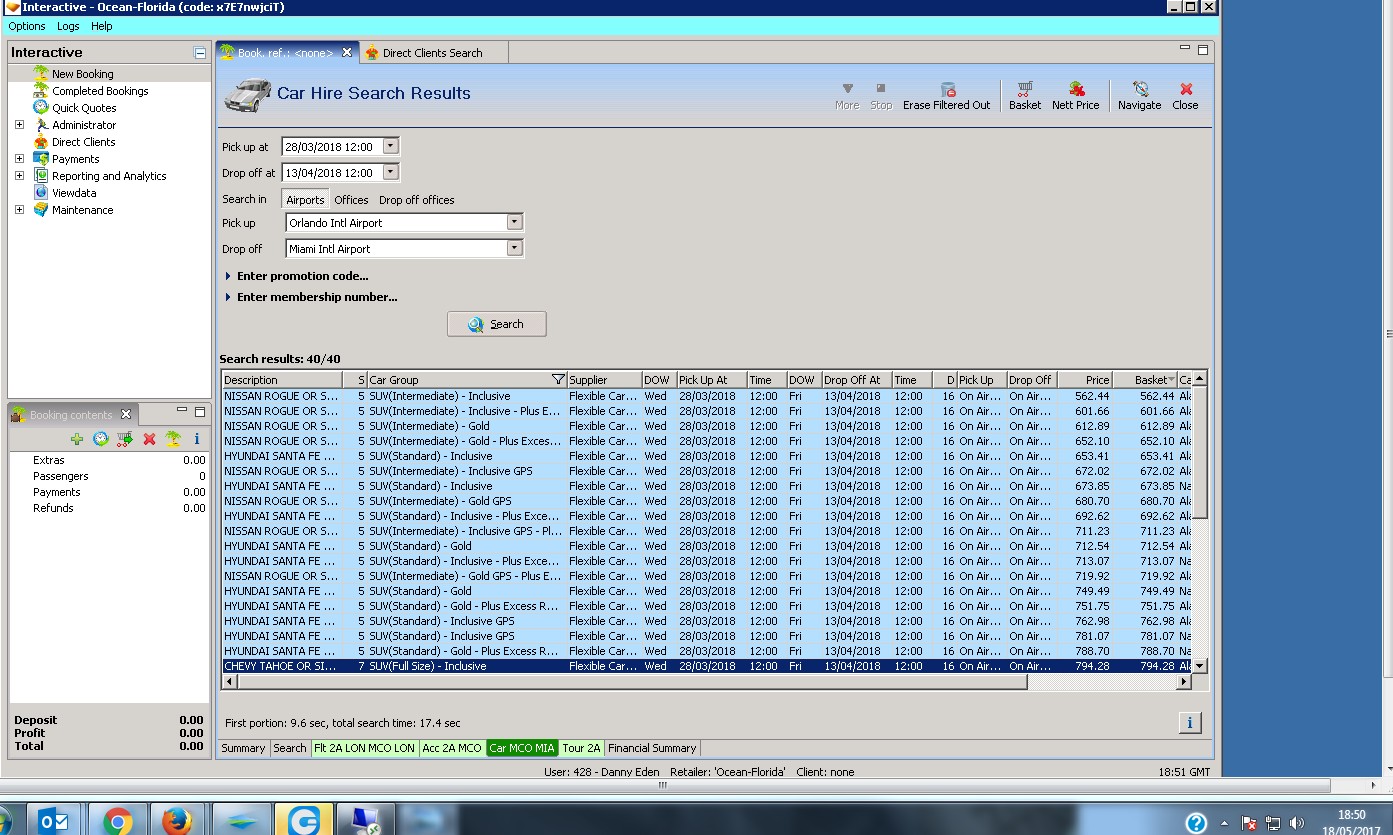Image resolution: width=1393 pixels, height=835 pixels.
Task: Switch to the bottom Search tab
Action: tap(290, 748)
